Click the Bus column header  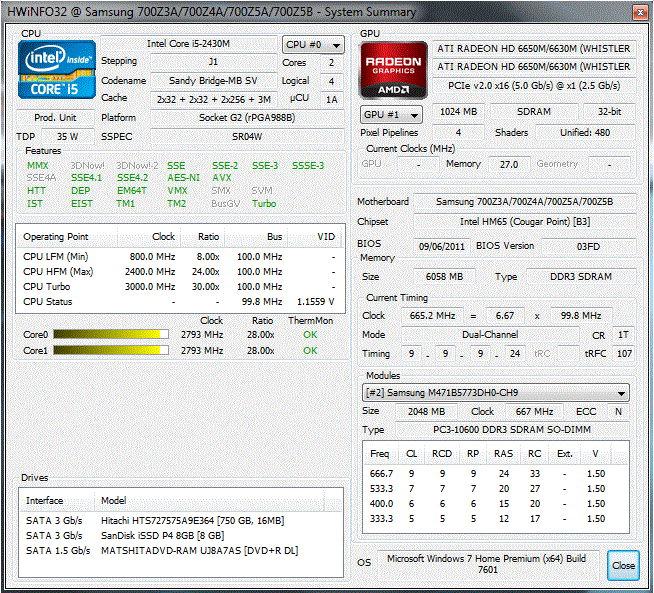coord(256,237)
